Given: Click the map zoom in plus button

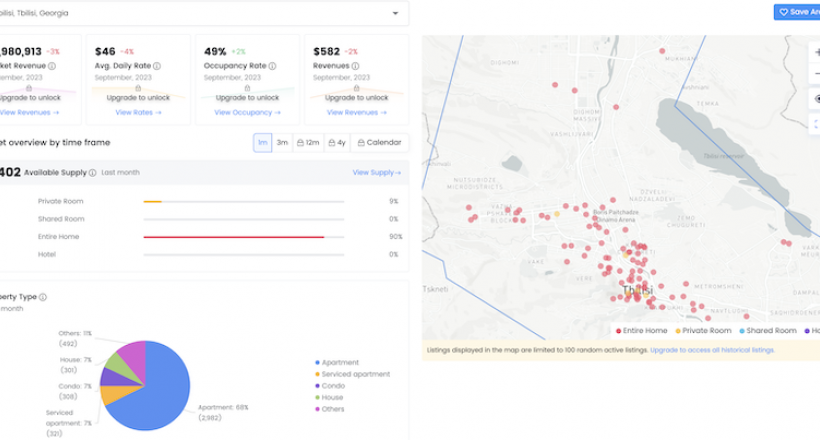Looking at the screenshot, I should (816, 51).
